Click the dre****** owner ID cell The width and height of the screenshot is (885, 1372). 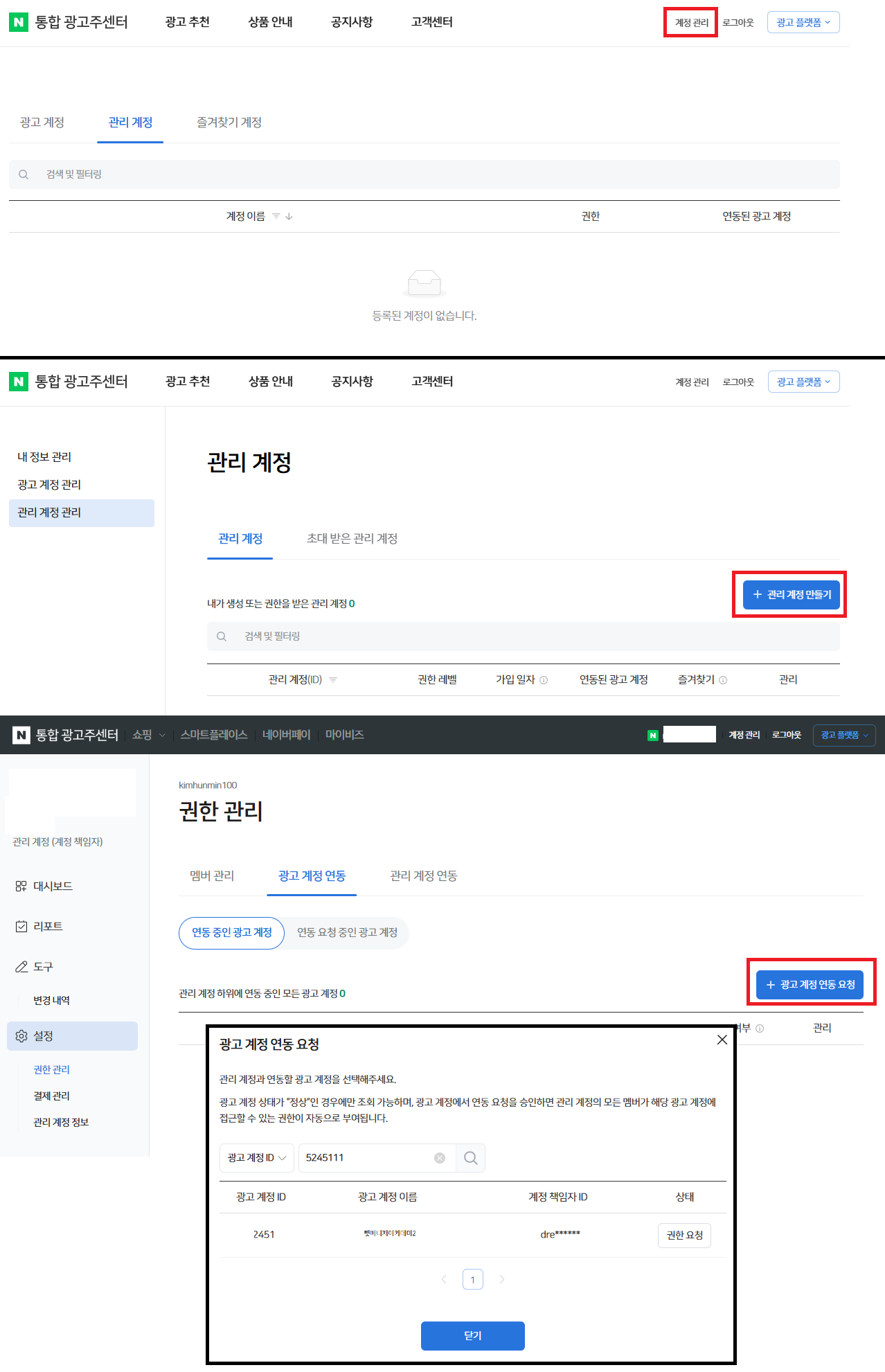[560, 1234]
